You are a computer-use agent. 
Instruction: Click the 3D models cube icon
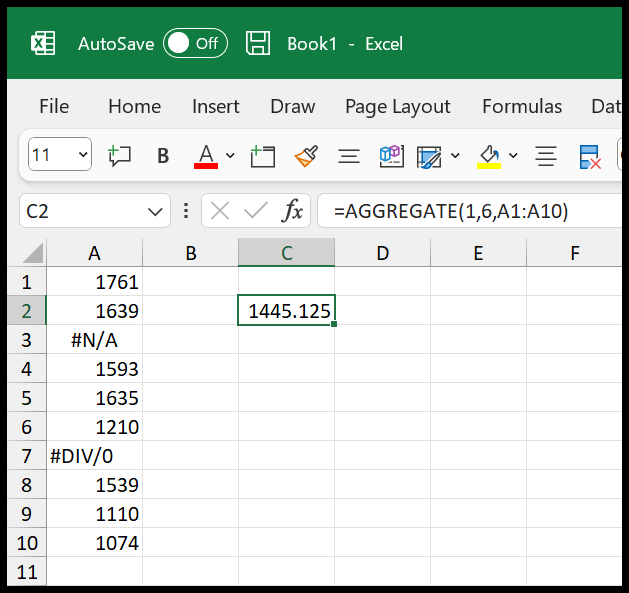(392, 156)
